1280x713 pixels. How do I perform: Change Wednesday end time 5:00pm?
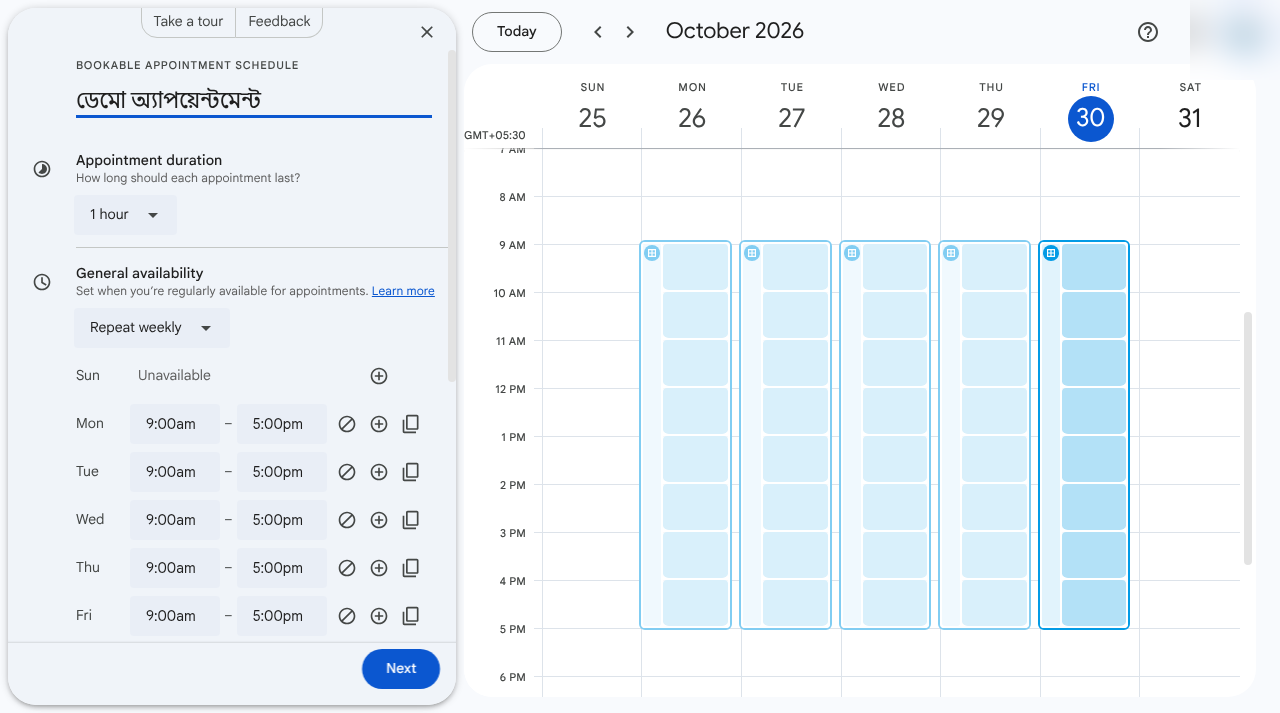[x=282, y=520]
